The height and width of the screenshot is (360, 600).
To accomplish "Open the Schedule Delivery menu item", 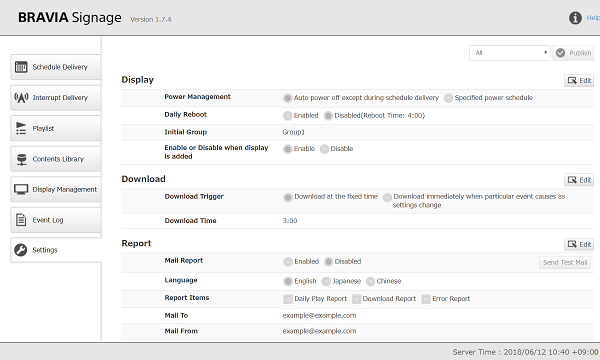I will pyautogui.click(x=56, y=67).
